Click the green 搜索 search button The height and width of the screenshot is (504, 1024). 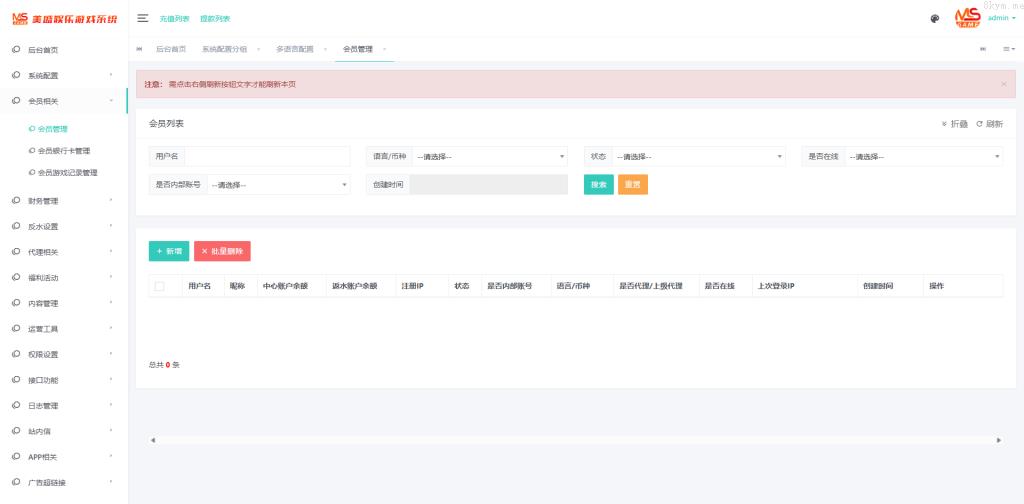pyautogui.click(x=598, y=184)
